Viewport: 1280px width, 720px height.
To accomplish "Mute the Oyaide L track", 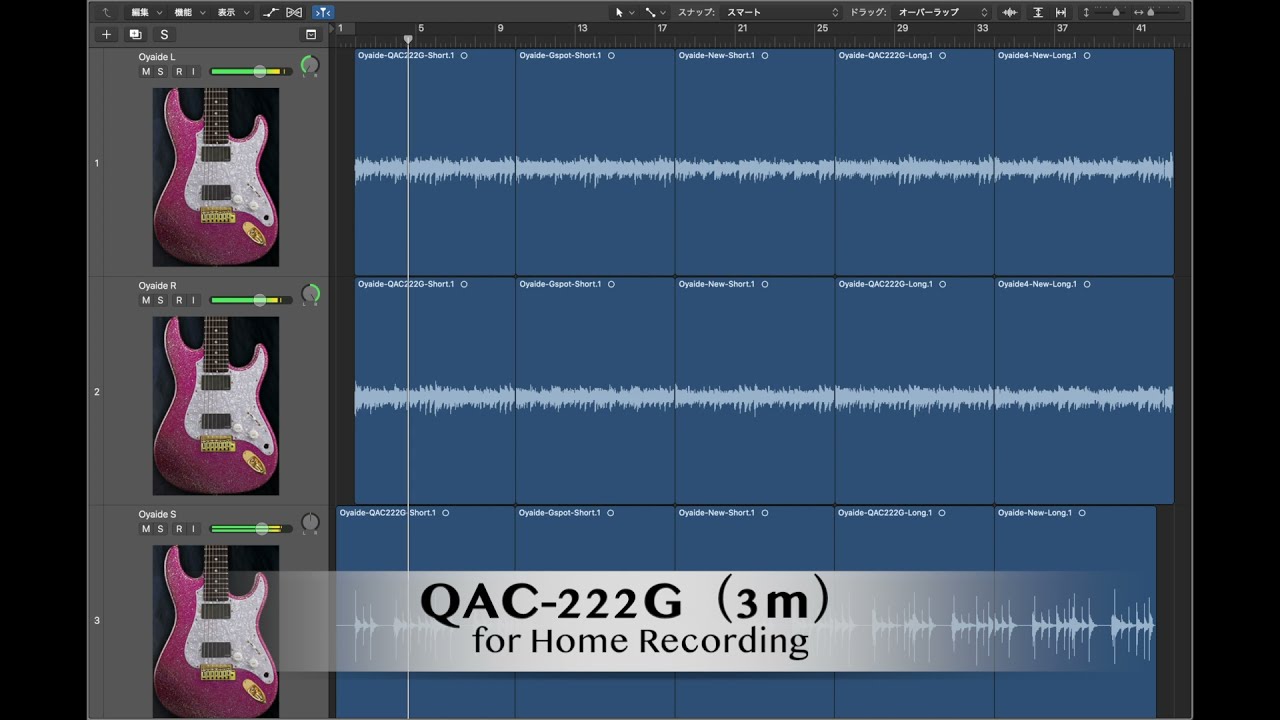I will [x=146, y=72].
